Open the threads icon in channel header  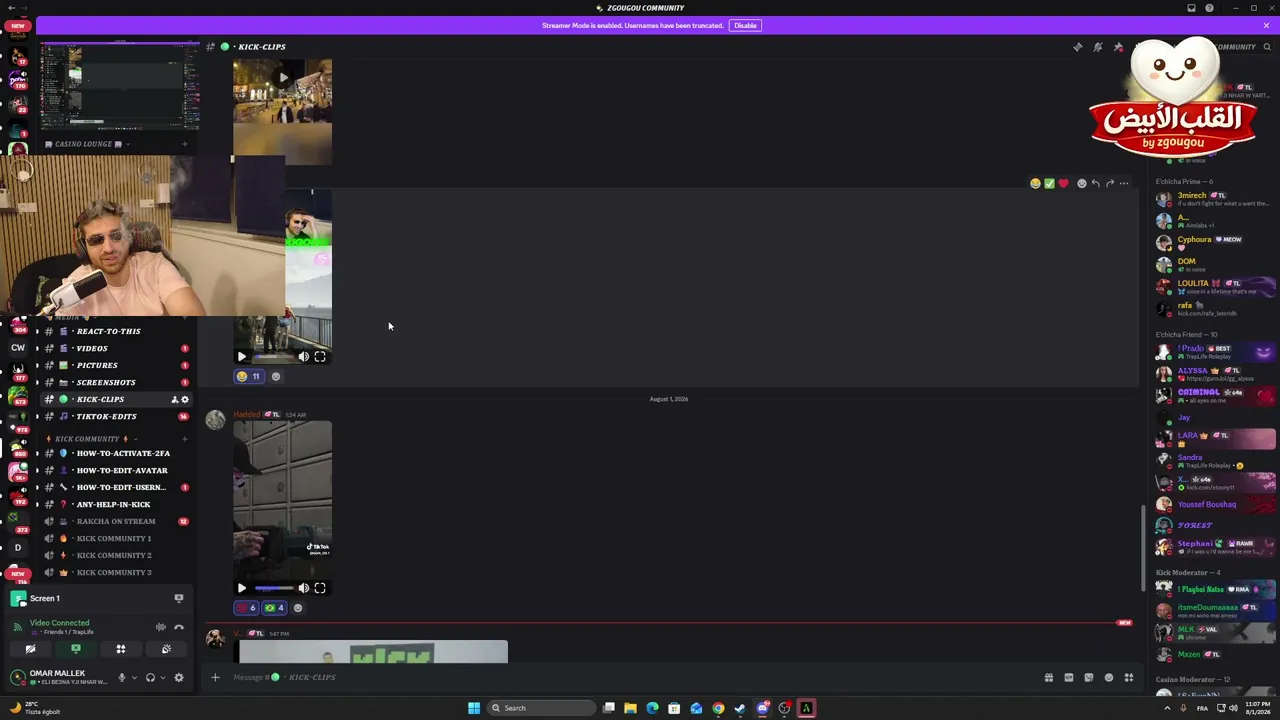1077,47
